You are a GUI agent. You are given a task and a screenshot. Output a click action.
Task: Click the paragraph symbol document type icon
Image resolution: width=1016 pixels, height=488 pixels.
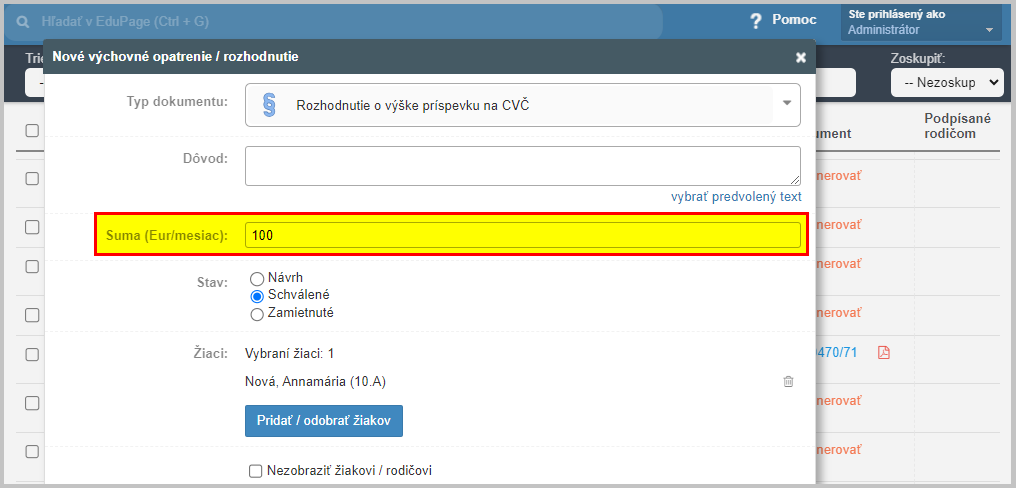pos(270,104)
